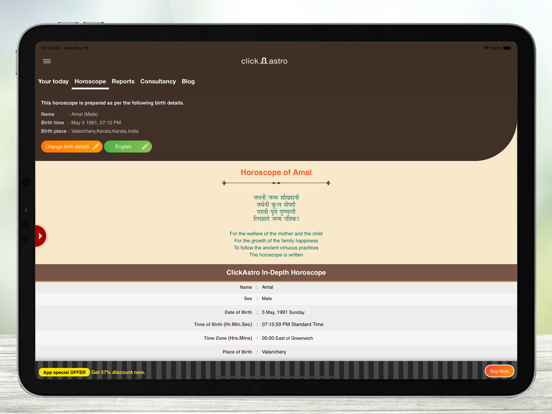Viewport: 552px width, 414px height.
Task: Open the hamburger menu icon
Action: 47,61
